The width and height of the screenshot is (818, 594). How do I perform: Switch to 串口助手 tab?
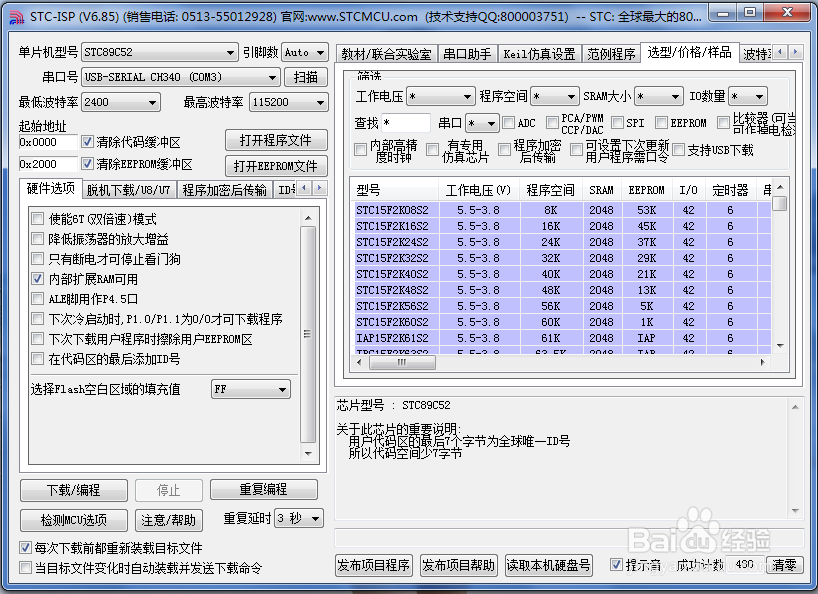pyautogui.click(x=467, y=54)
